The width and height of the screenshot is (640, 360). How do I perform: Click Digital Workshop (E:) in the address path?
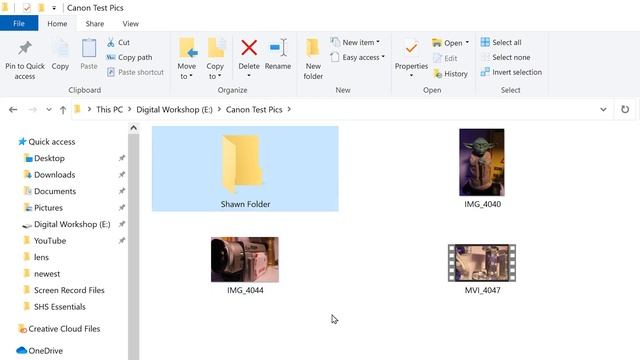[174, 109]
